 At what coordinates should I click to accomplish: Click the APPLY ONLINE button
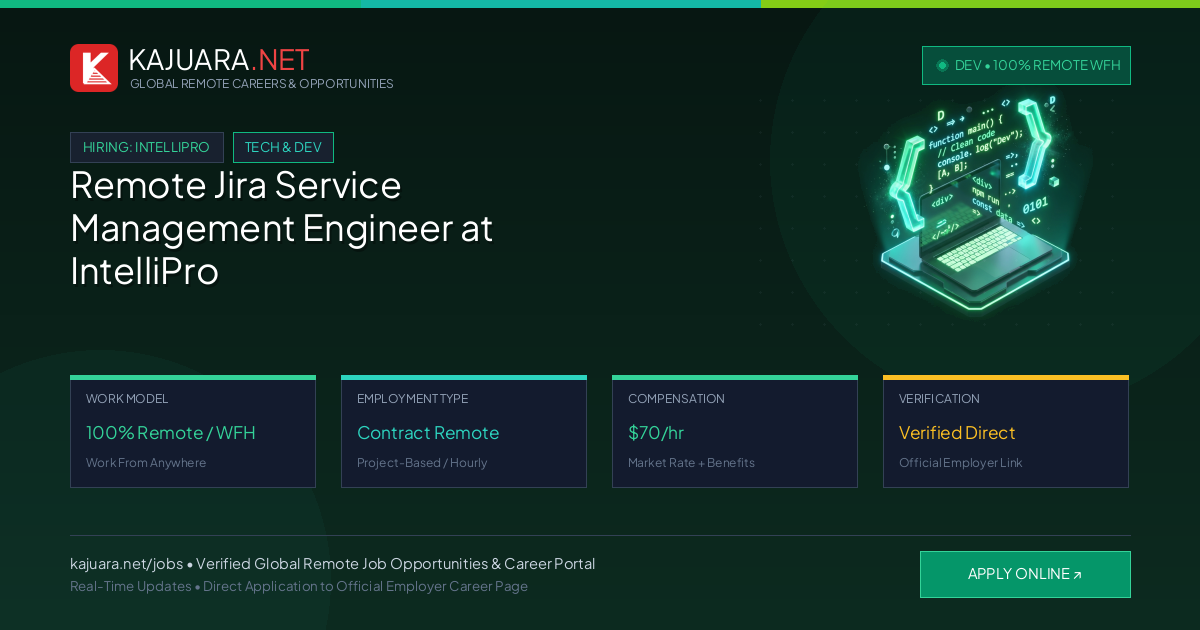point(1025,574)
